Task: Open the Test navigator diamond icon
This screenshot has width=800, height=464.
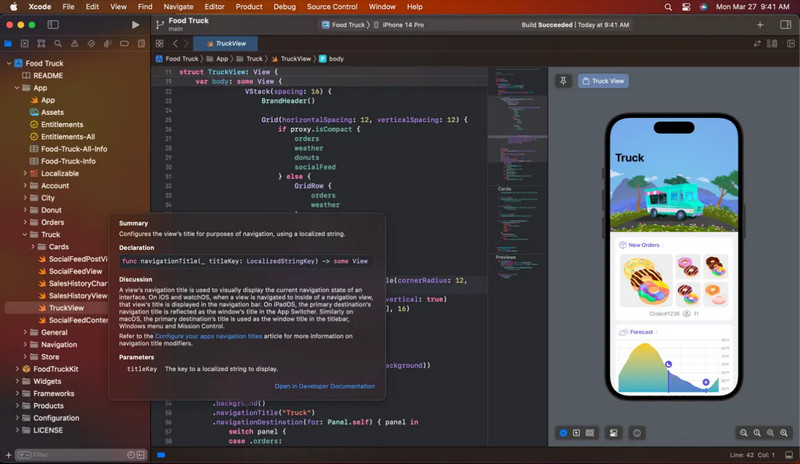Action: (91, 44)
